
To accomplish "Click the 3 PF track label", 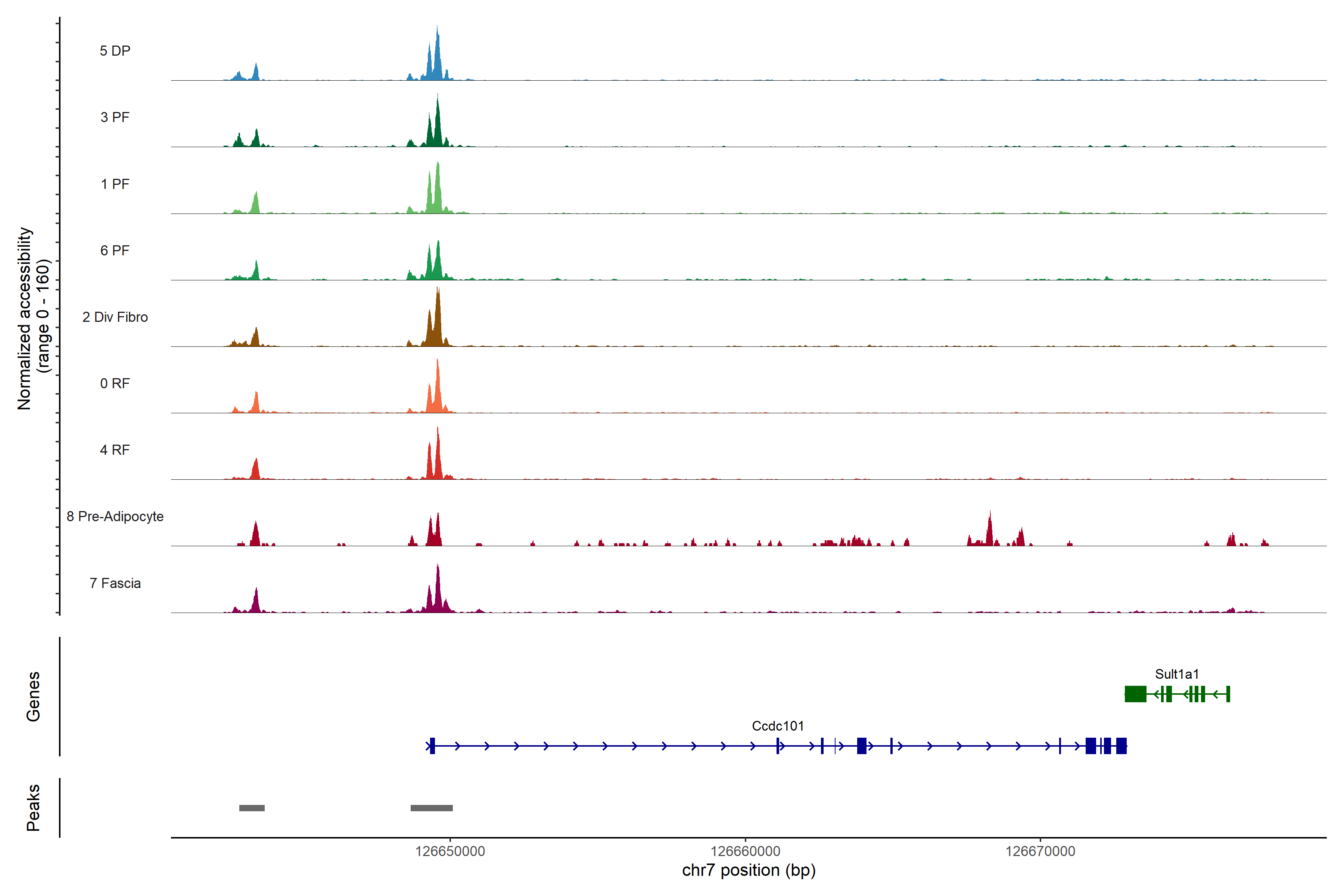I will pyautogui.click(x=115, y=117).
